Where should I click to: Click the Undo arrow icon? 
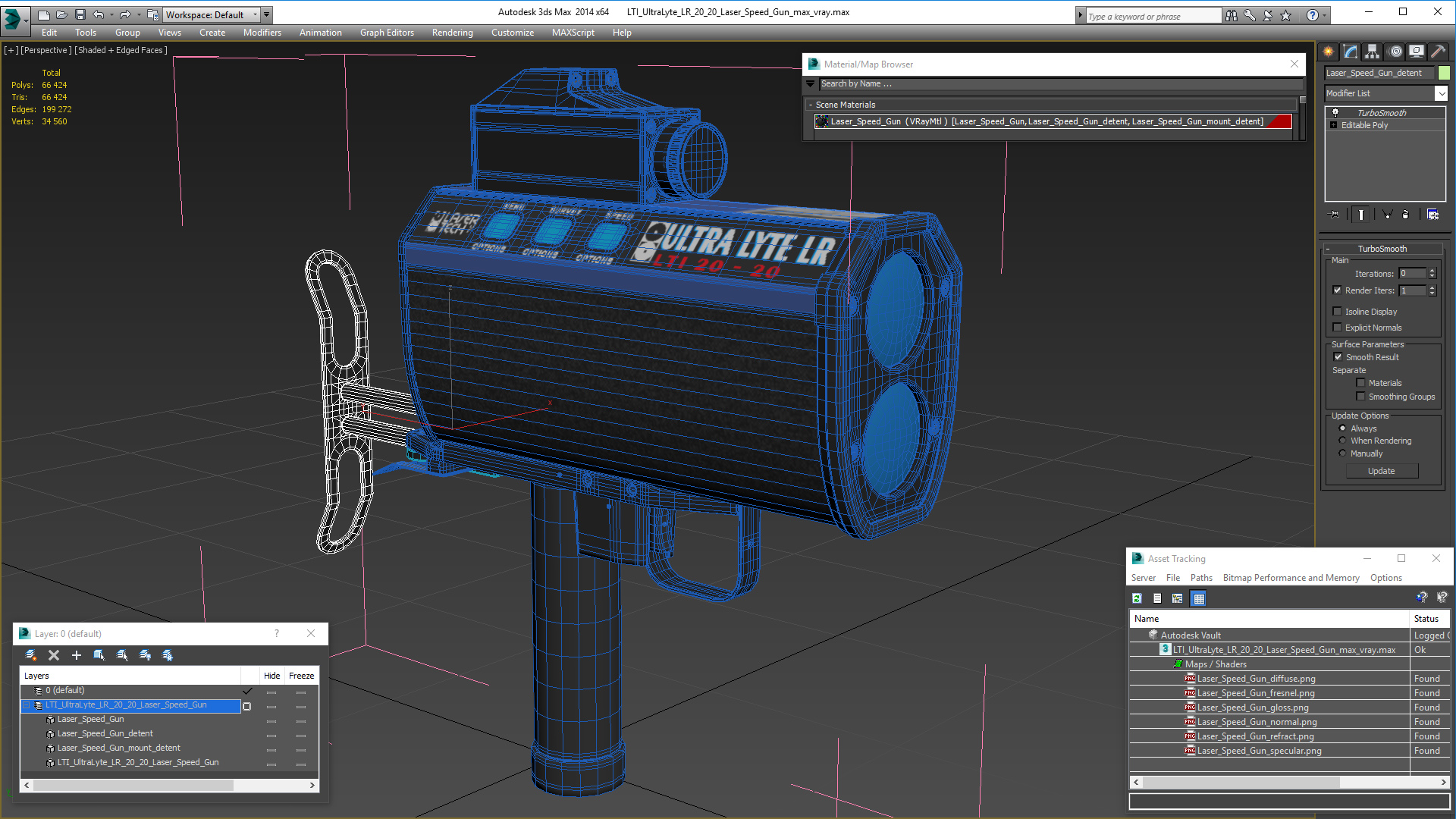(x=99, y=14)
